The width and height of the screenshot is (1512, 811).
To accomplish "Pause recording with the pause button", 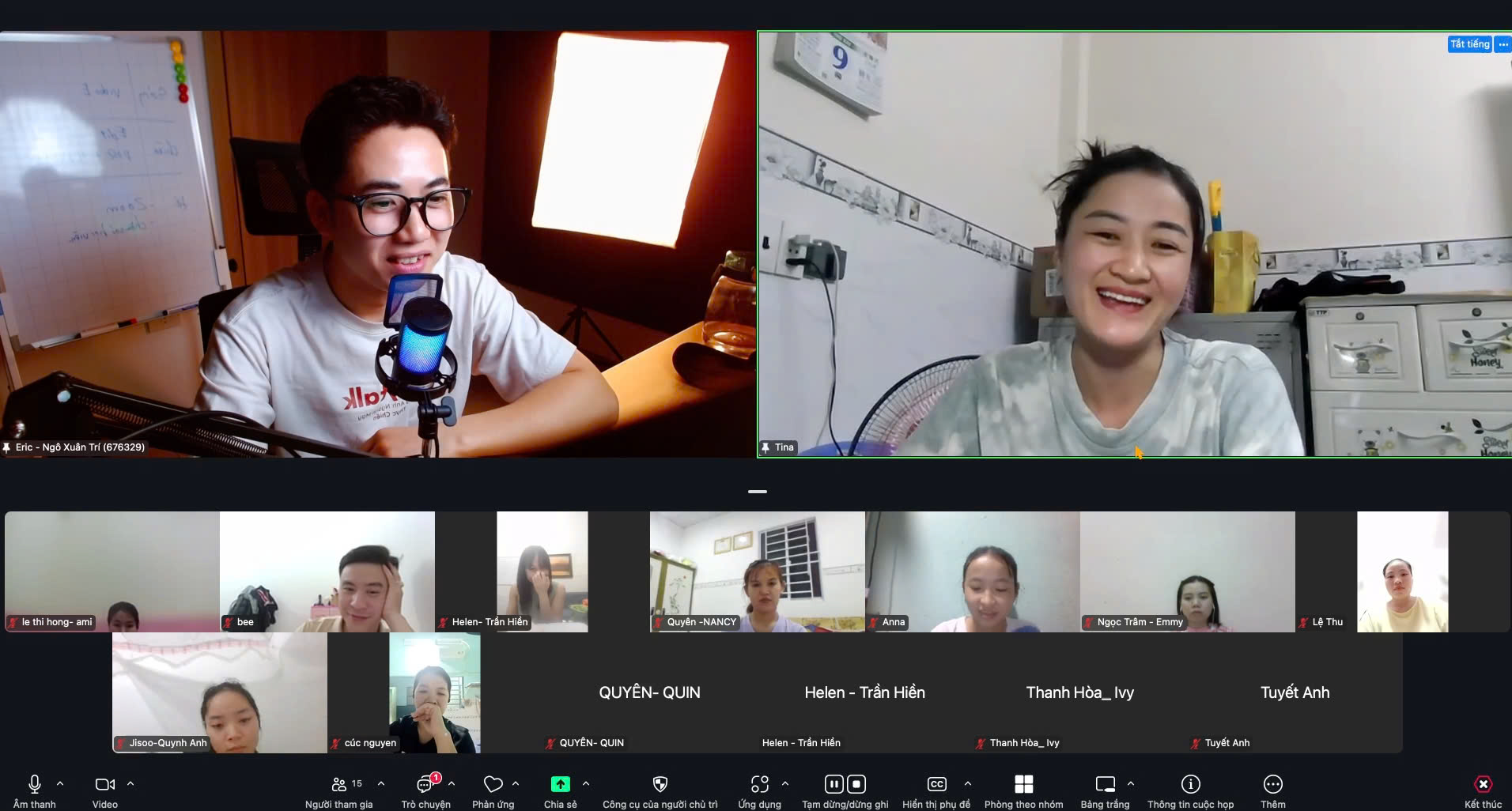I will 833,784.
